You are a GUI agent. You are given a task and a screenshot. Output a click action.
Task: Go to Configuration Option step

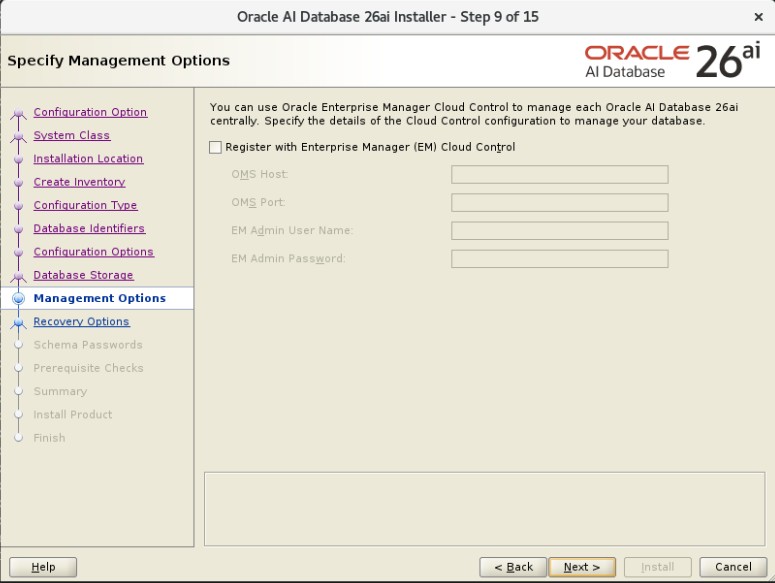90,112
